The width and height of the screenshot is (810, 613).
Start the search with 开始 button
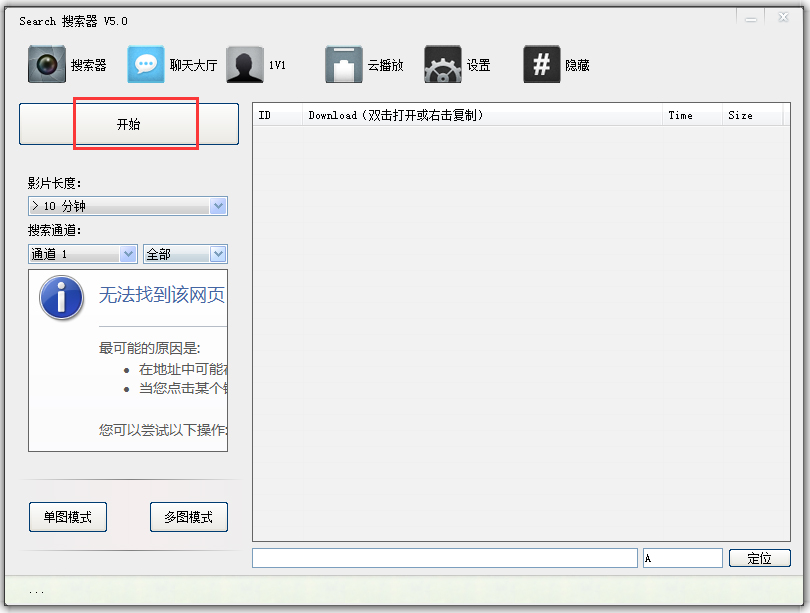129,124
